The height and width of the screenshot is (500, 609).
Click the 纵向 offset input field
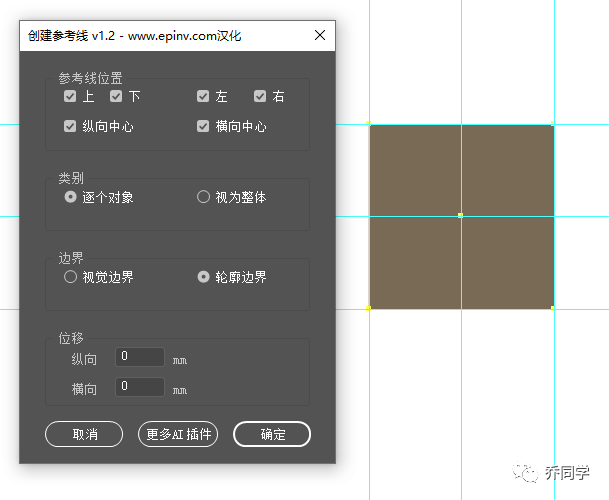(140, 357)
